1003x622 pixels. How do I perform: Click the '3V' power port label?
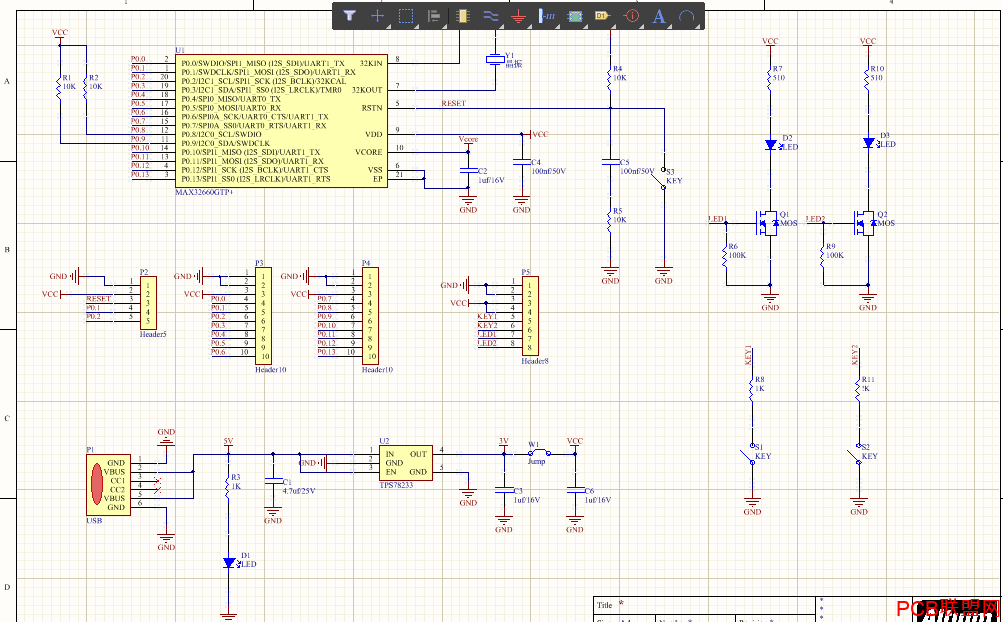point(503,441)
